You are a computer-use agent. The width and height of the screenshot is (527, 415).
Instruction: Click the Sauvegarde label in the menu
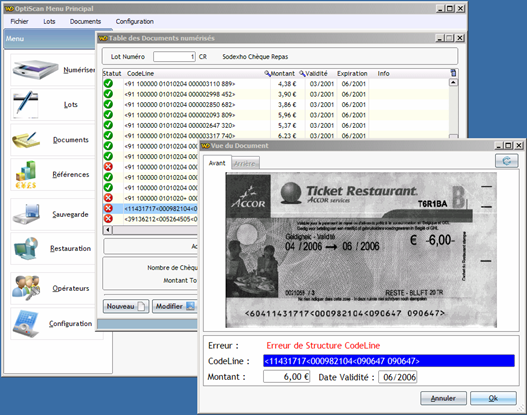click(70, 214)
